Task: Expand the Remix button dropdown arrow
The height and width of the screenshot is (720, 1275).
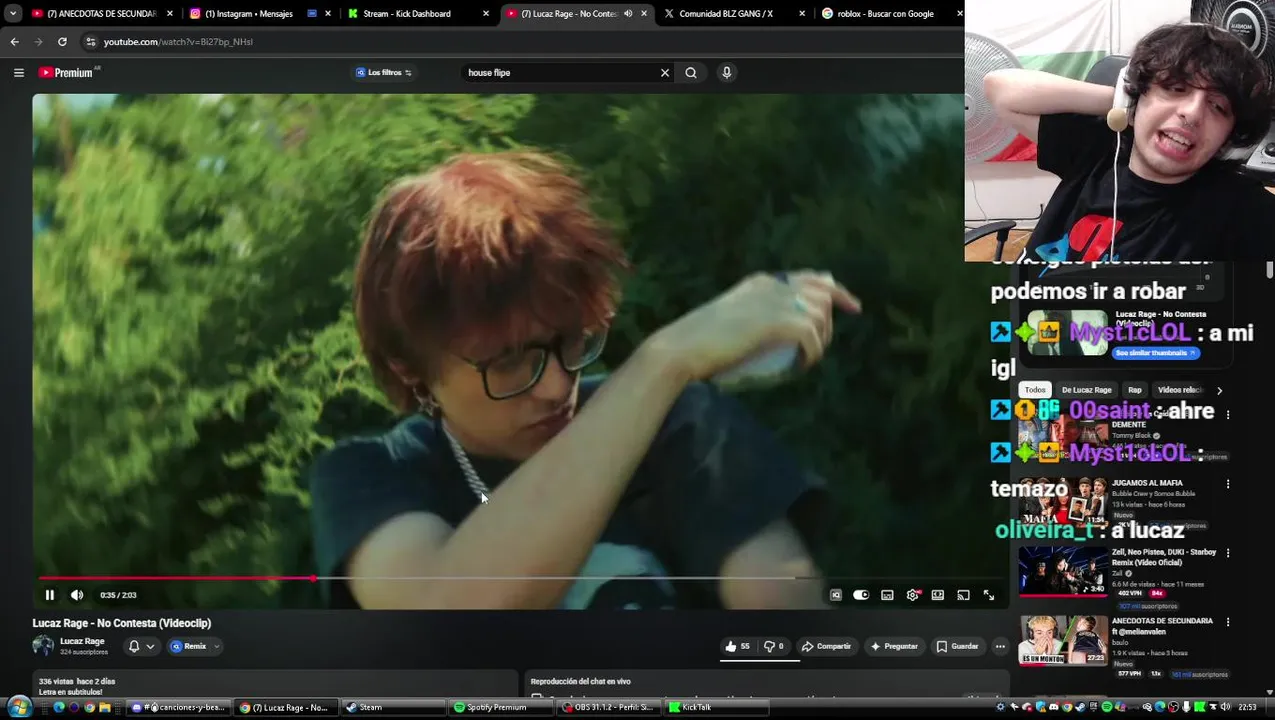Action: click(216, 646)
